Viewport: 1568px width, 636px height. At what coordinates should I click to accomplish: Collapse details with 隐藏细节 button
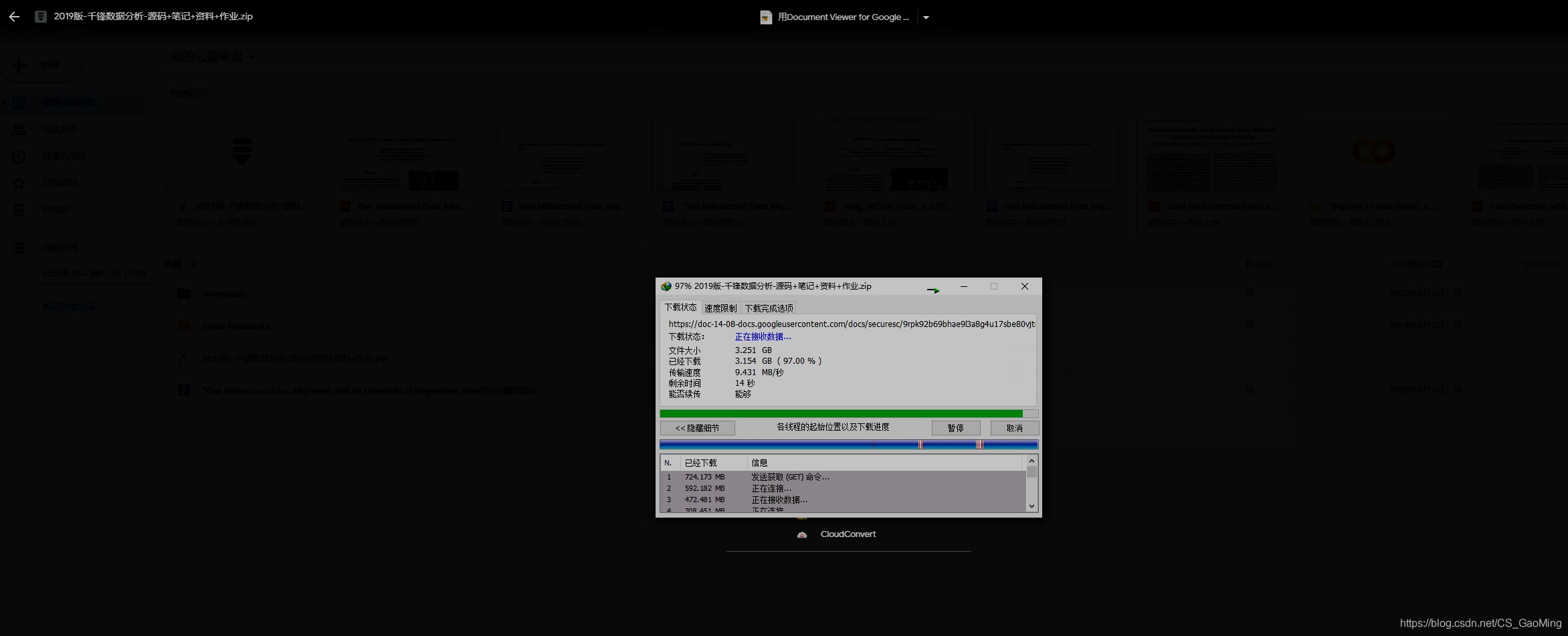pos(698,428)
